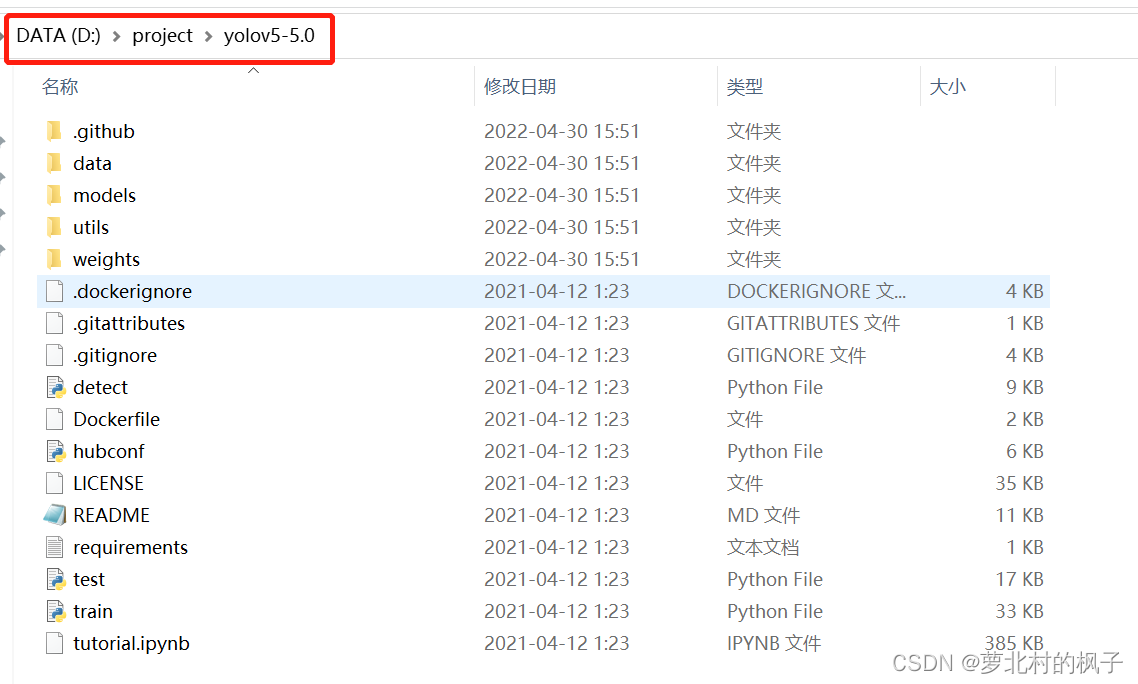The image size is (1138, 684).
Task: Select the data folder name
Action: (x=92, y=163)
